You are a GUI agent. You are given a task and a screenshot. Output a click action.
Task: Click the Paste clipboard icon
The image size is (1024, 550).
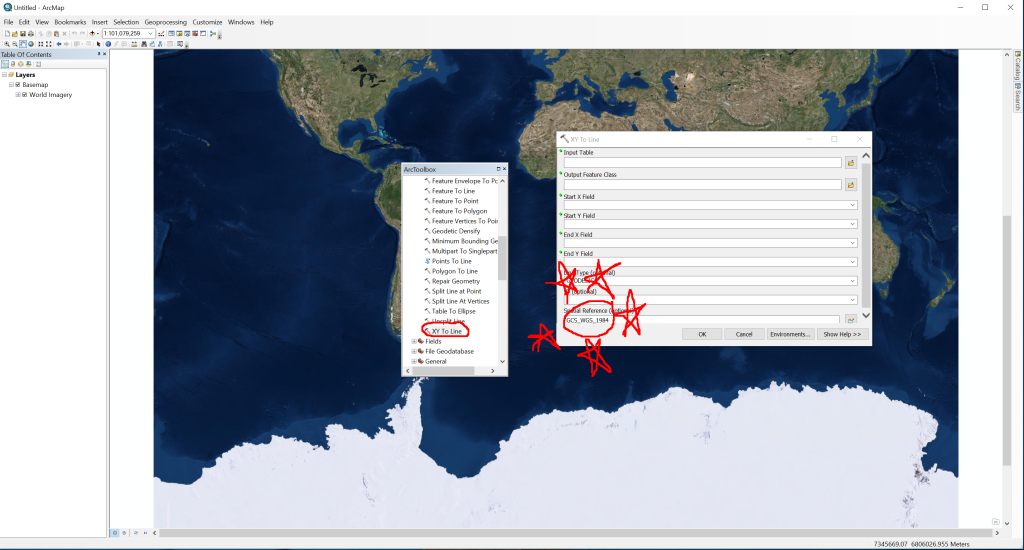(56, 33)
